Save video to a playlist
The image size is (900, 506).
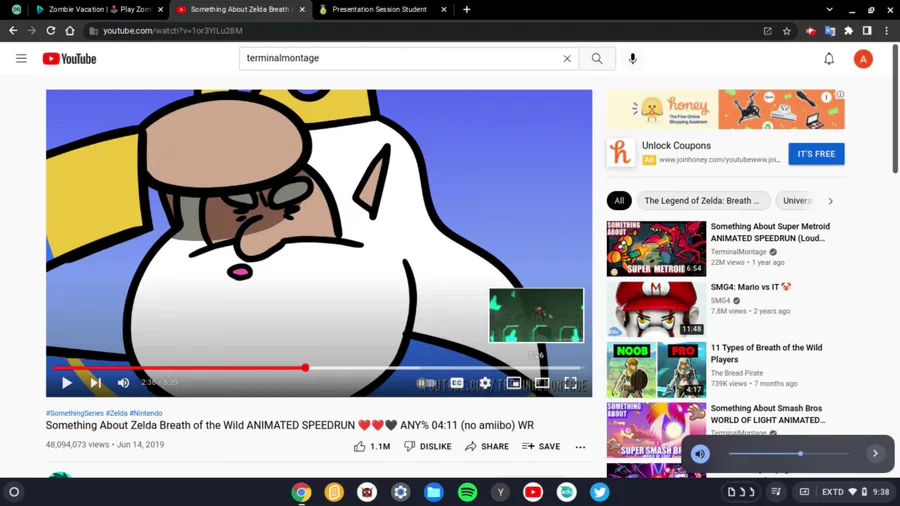pyautogui.click(x=541, y=446)
